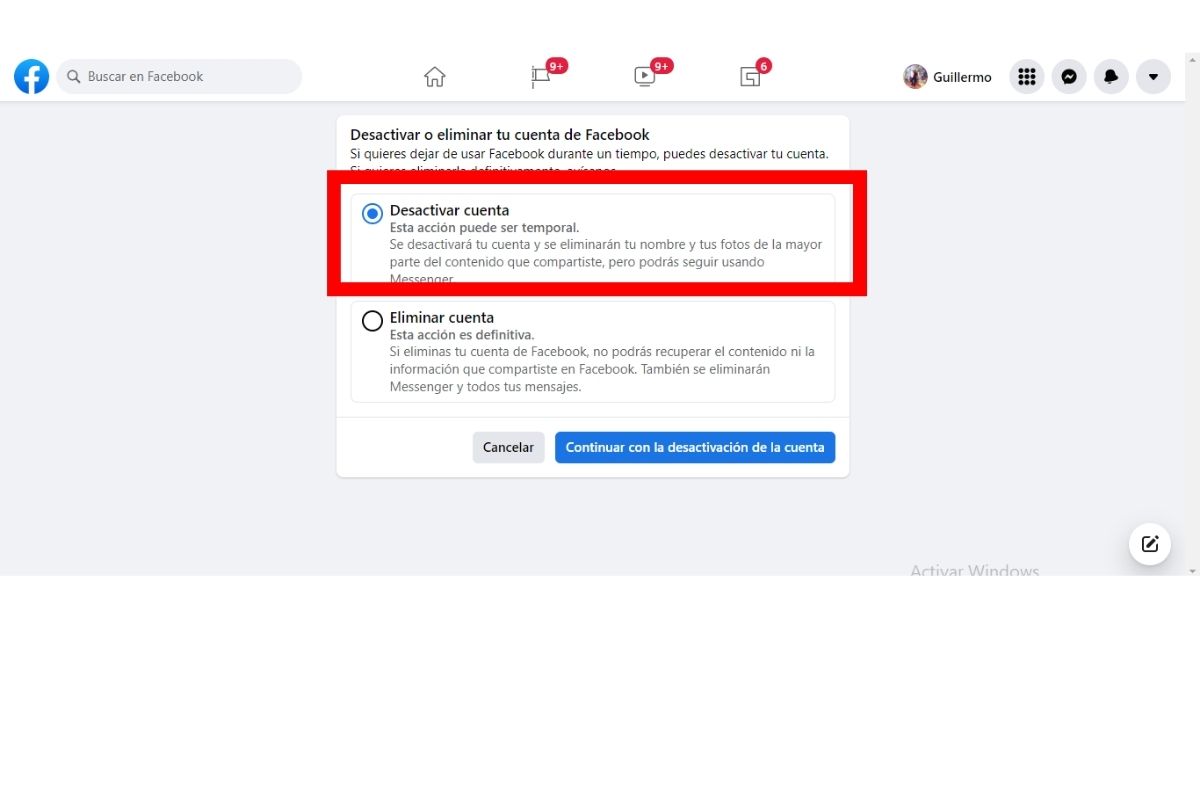Click 'Esta acción puede ser temporal.' text
The width and height of the screenshot is (1200, 800).
click(484, 227)
